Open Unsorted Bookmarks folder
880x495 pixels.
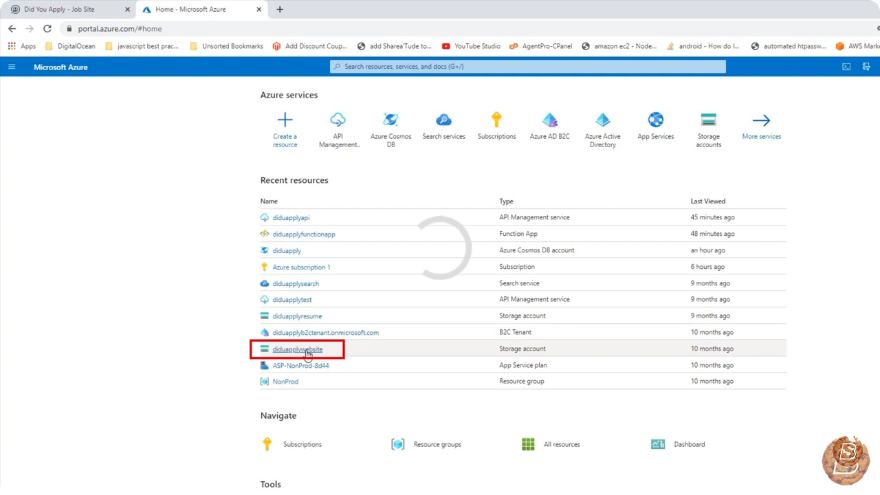tap(226, 46)
